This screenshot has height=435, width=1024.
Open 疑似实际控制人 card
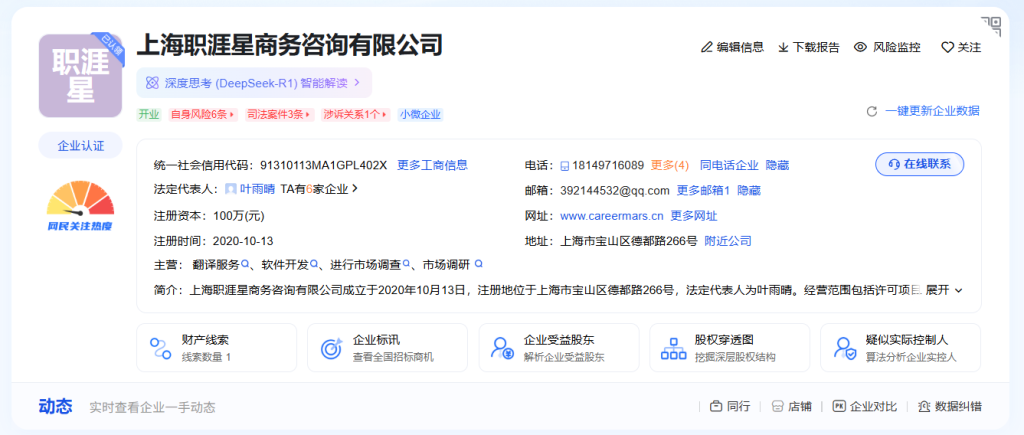[x=901, y=348]
